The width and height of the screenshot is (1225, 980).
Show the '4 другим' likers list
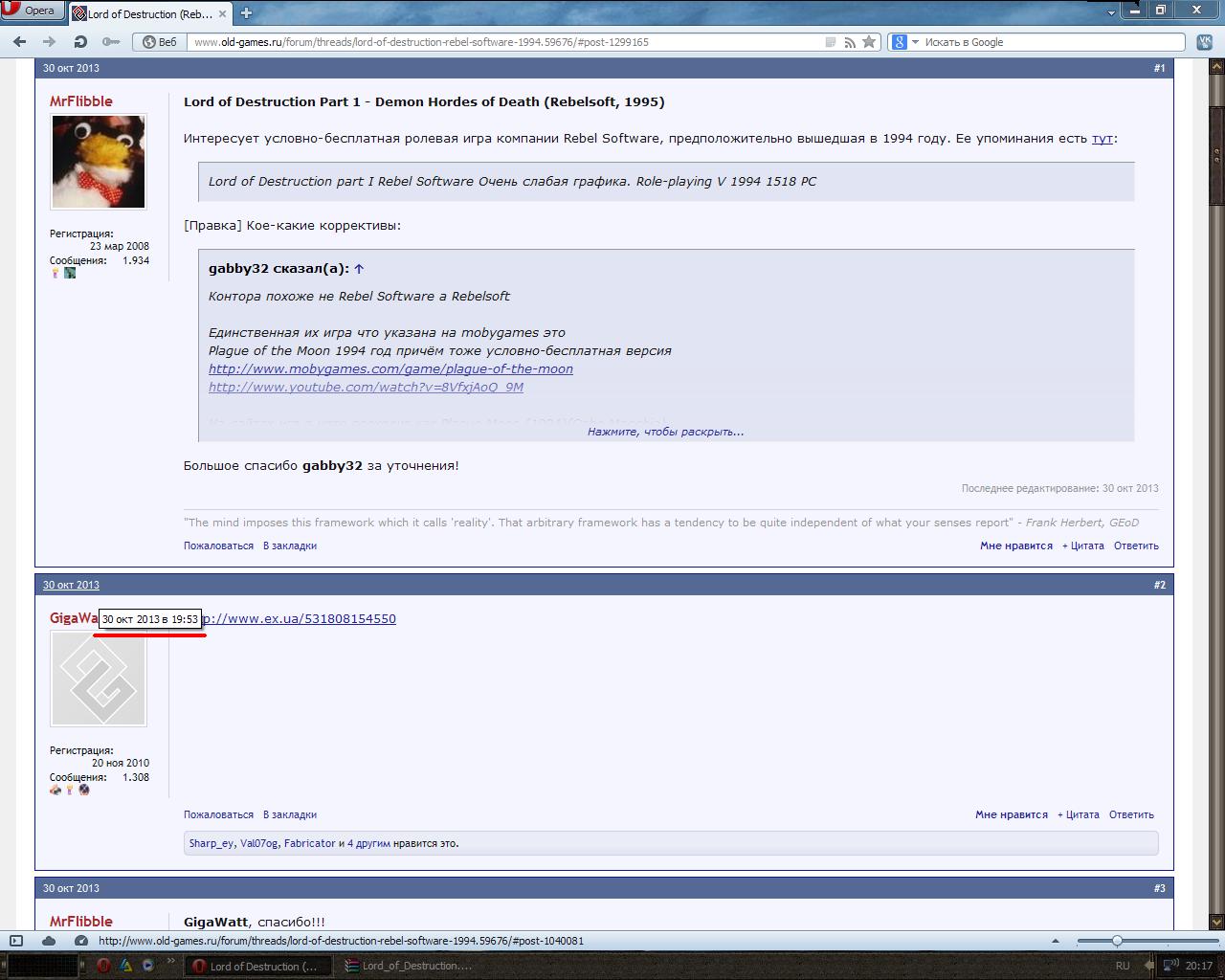(x=368, y=843)
